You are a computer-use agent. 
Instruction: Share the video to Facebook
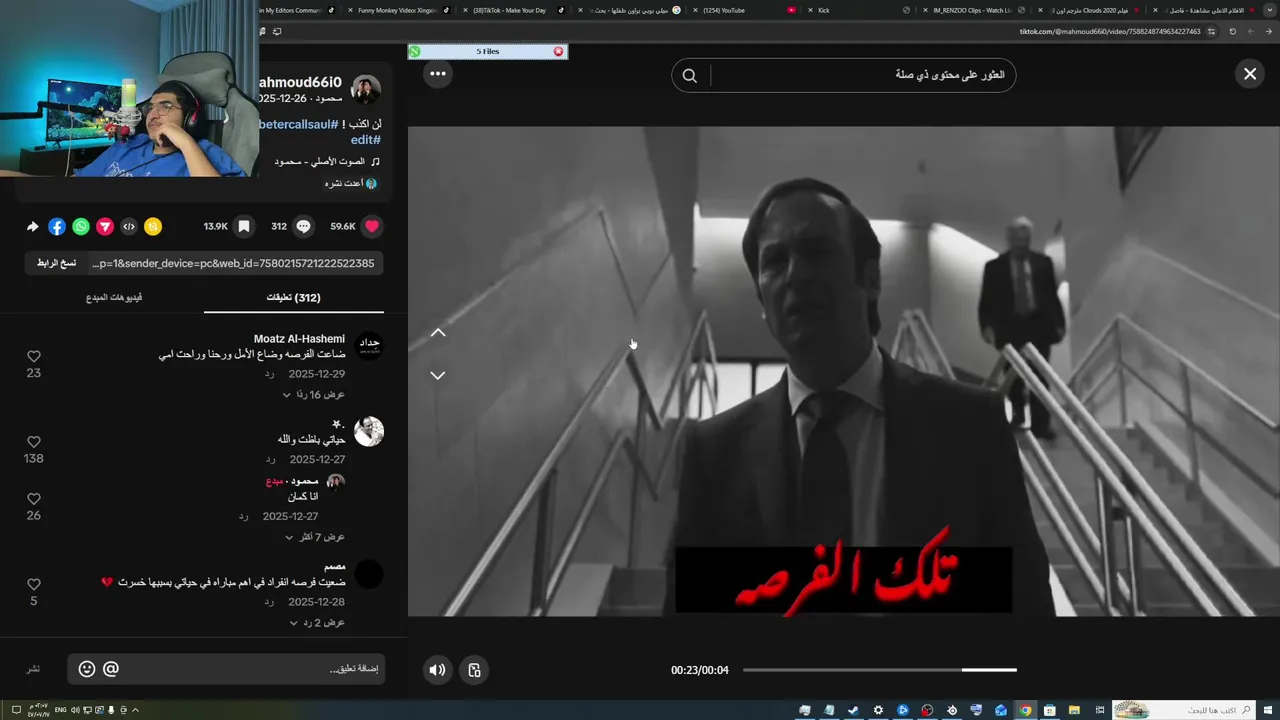click(57, 227)
